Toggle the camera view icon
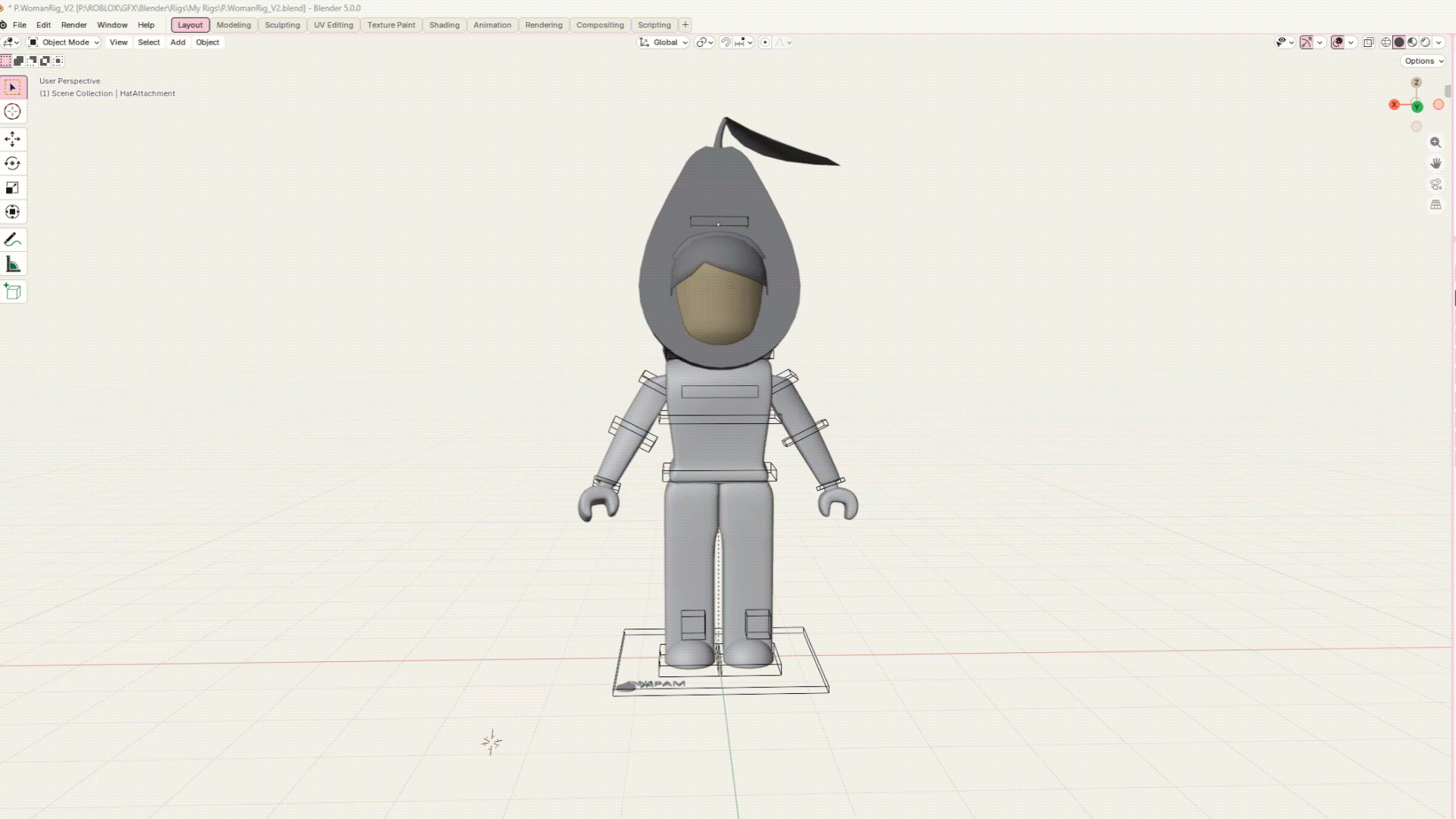 pos(1436,184)
